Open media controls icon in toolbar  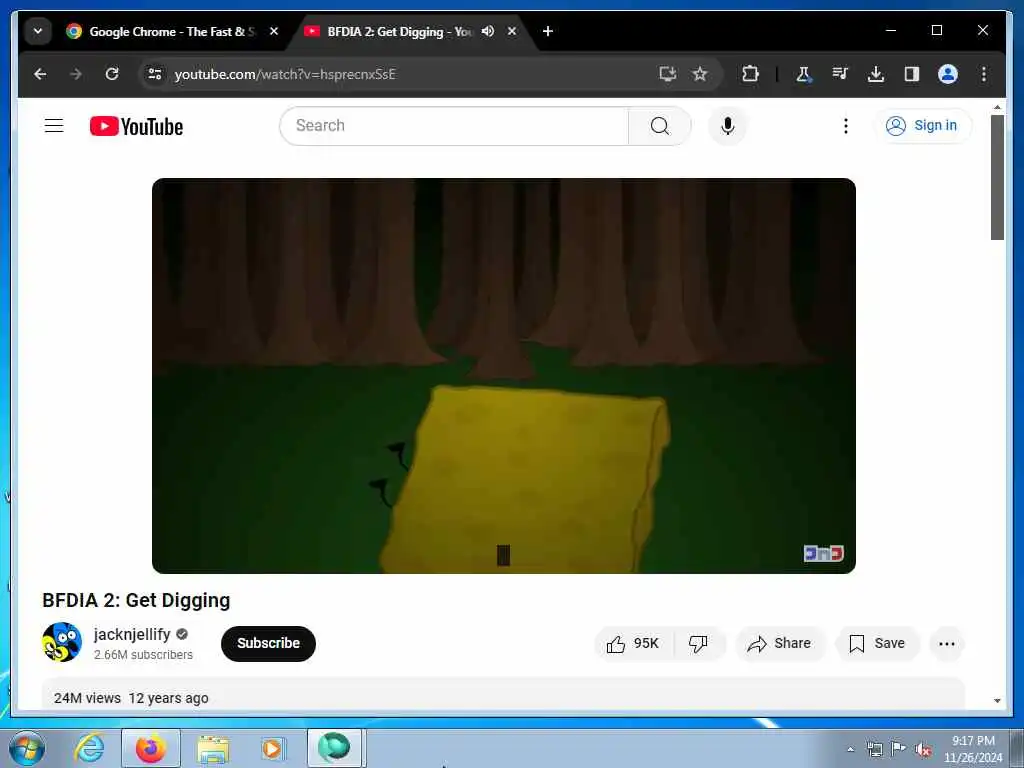point(840,74)
